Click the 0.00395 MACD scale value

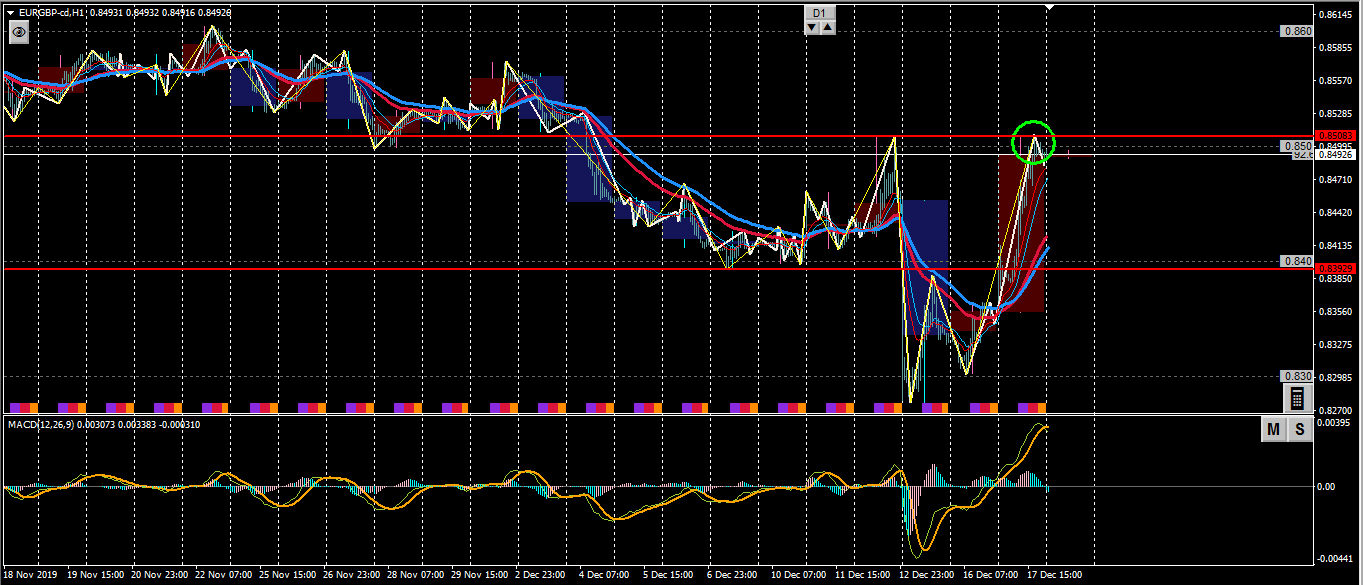click(1335, 424)
